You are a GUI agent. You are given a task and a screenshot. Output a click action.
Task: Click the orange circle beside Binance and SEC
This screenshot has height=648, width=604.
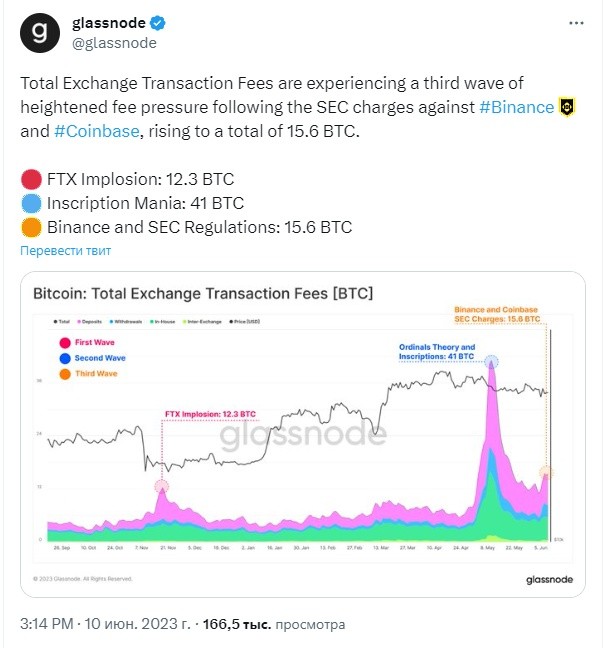pos(31,227)
